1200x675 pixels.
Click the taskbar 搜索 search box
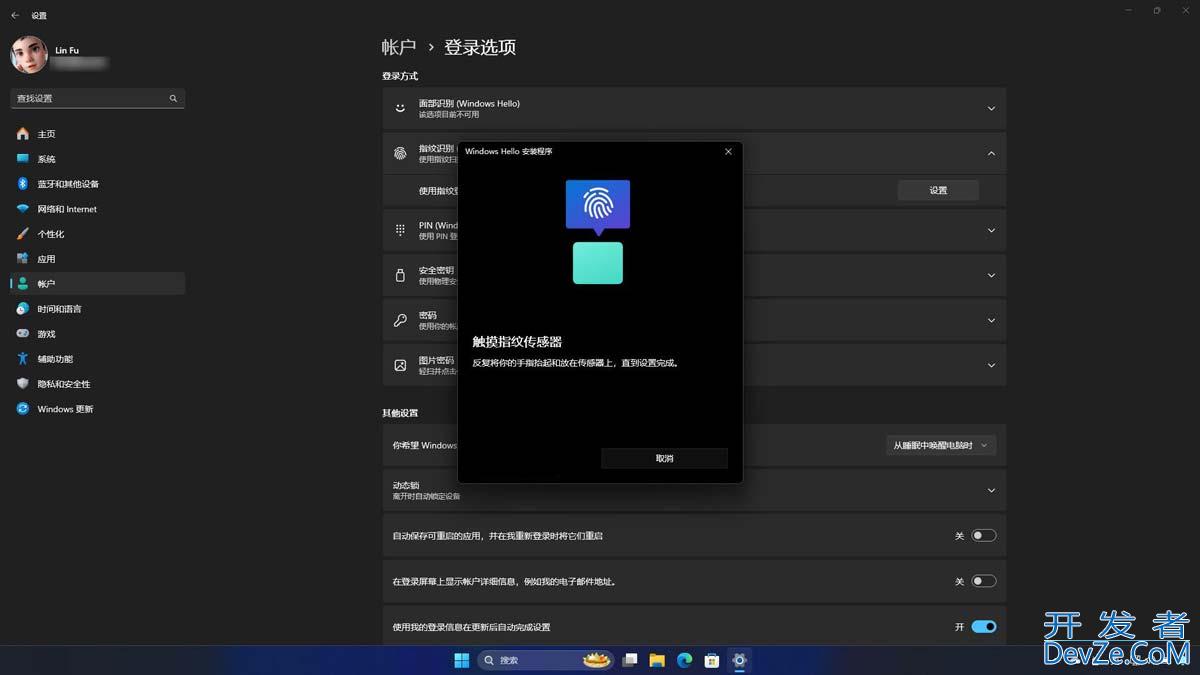pyautogui.click(x=545, y=660)
